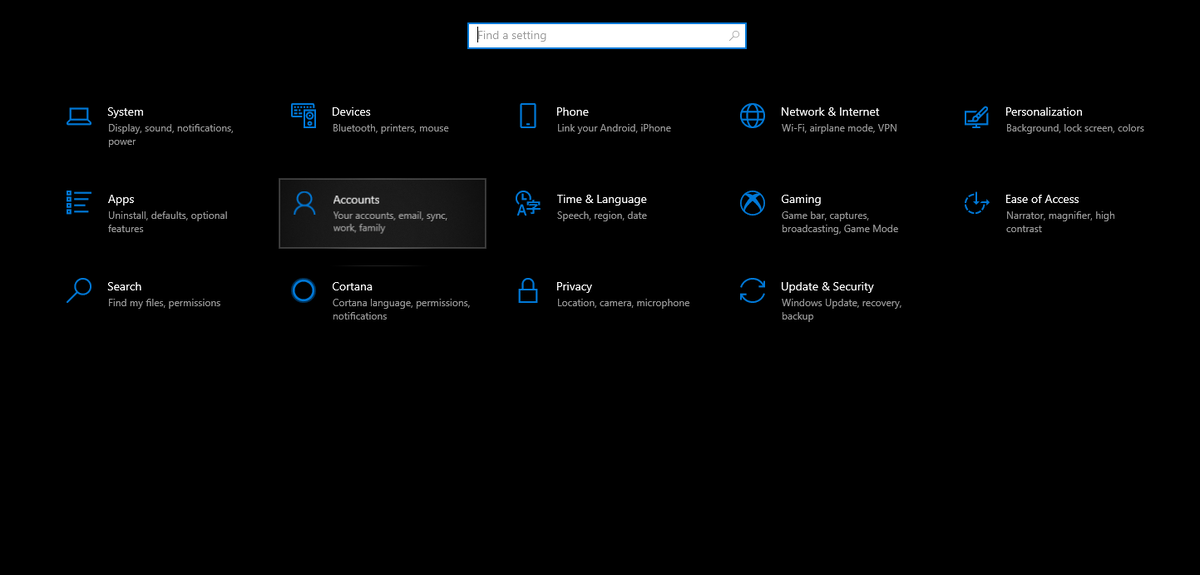Click 'Display, sound, notifications, power' text
Screen dimensions: 1200x575
pyautogui.click(x=170, y=135)
